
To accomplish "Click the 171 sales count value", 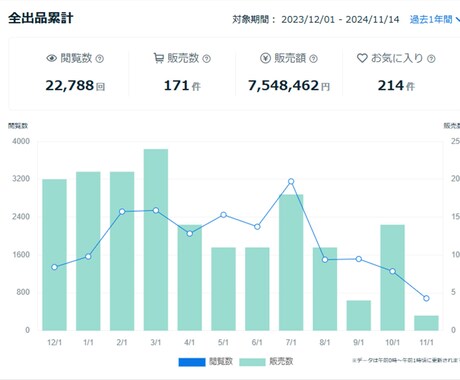I will pyautogui.click(x=177, y=86).
